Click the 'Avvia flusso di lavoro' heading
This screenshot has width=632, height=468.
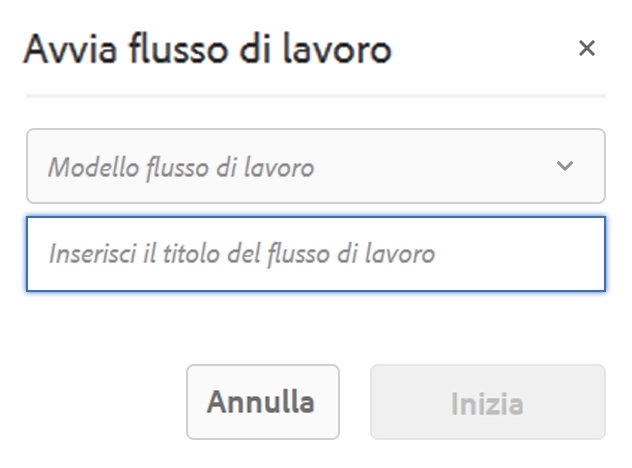208,49
